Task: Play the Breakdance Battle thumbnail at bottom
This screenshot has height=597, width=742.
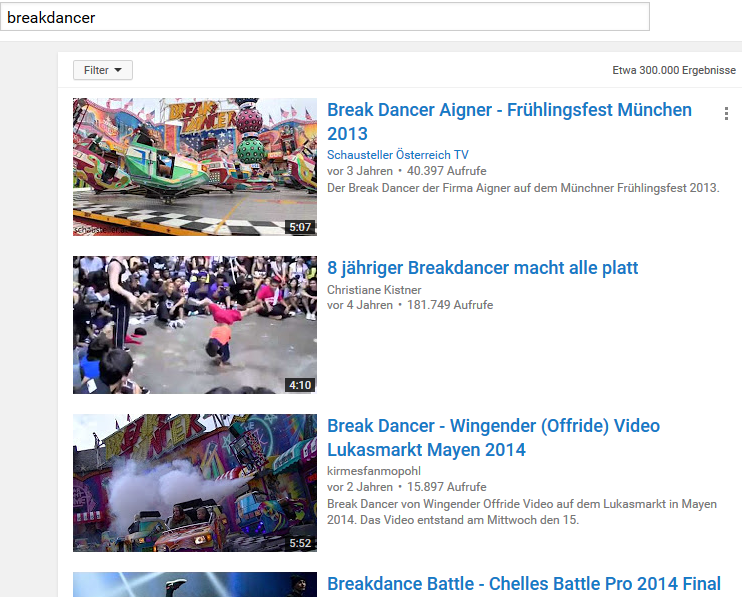Action: tap(194, 585)
